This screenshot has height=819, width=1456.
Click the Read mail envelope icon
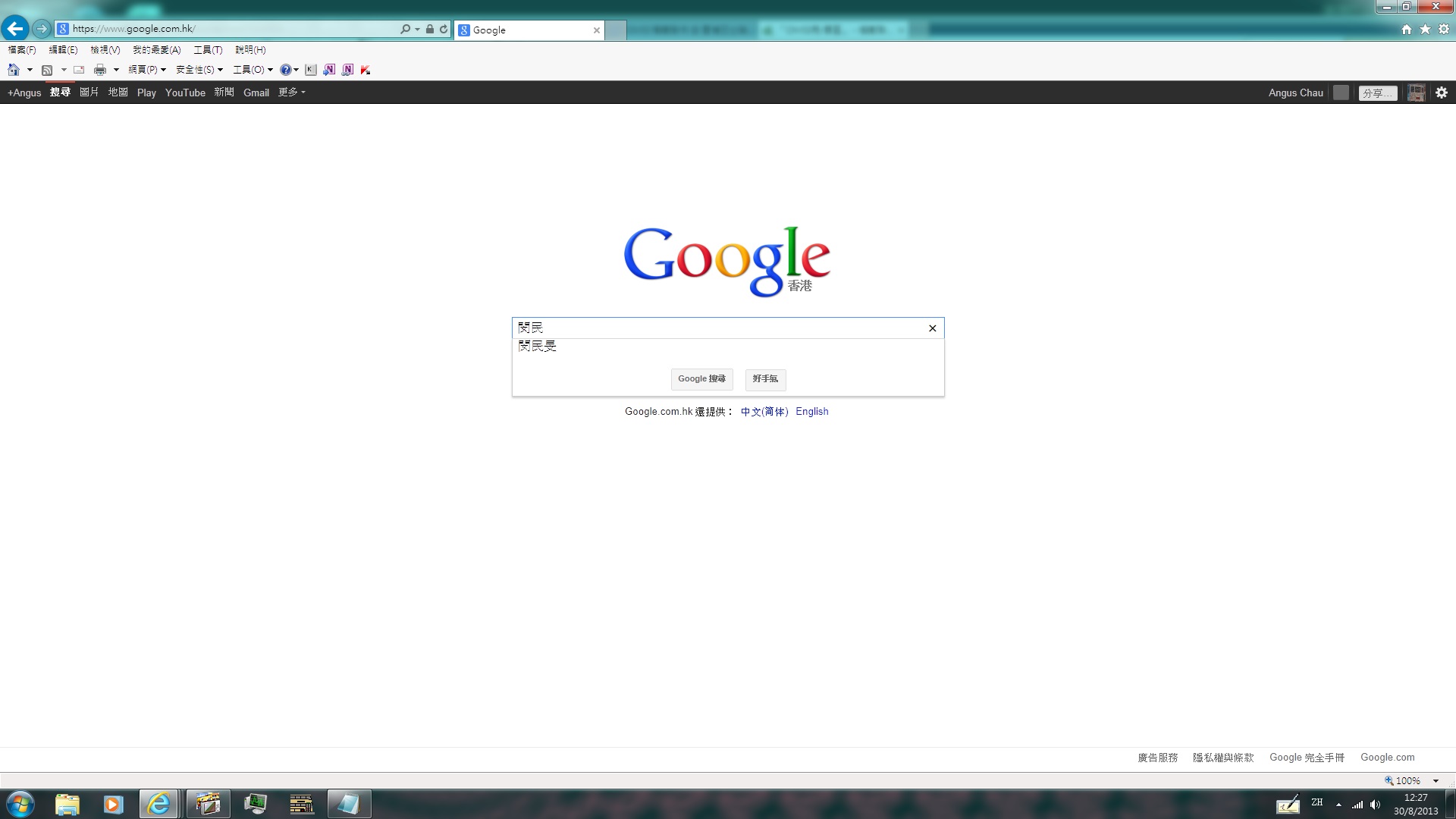pos(79,70)
